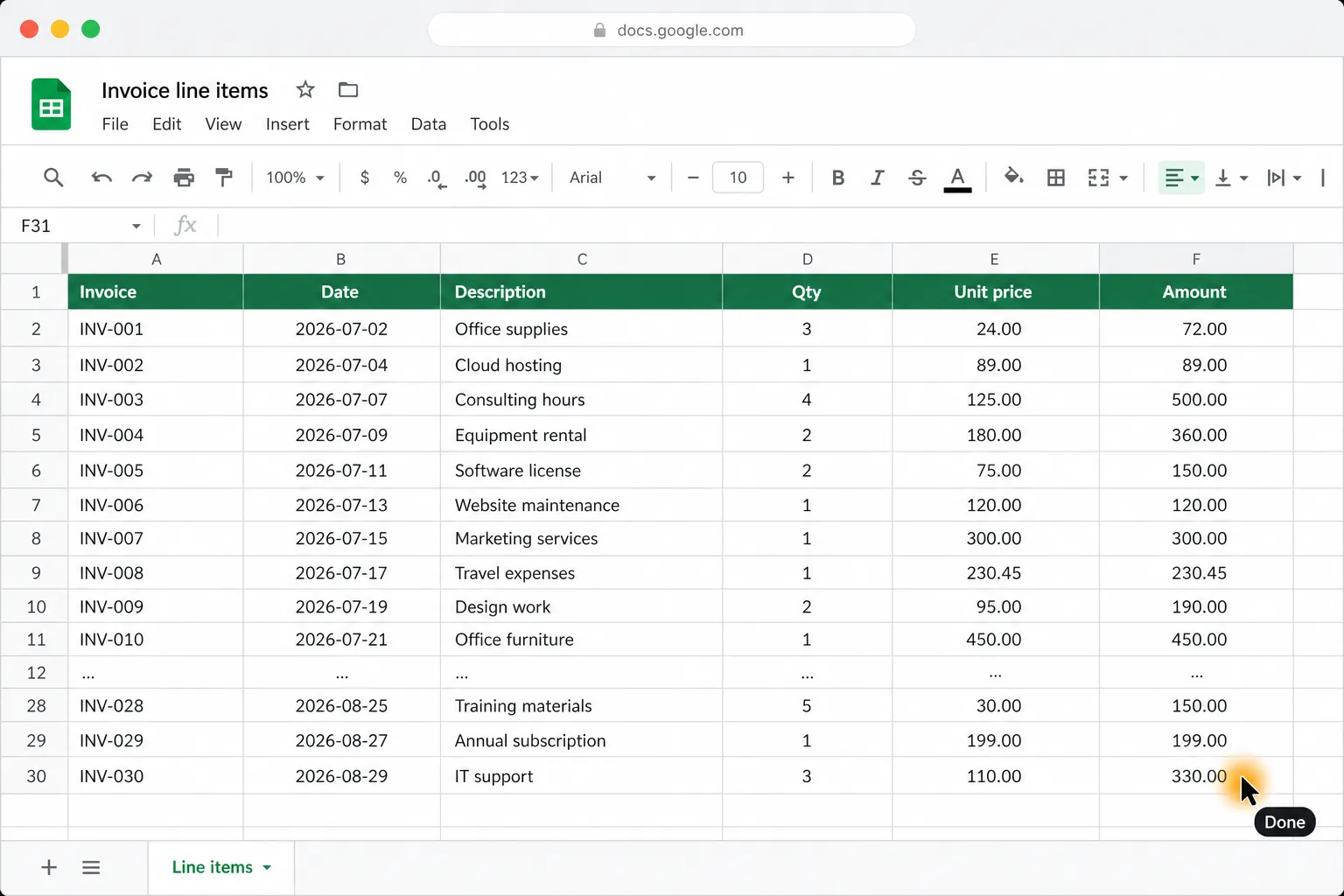Click the docs.google.com address bar
Viewport: 1344px width, 896px height.
point(671,30)
